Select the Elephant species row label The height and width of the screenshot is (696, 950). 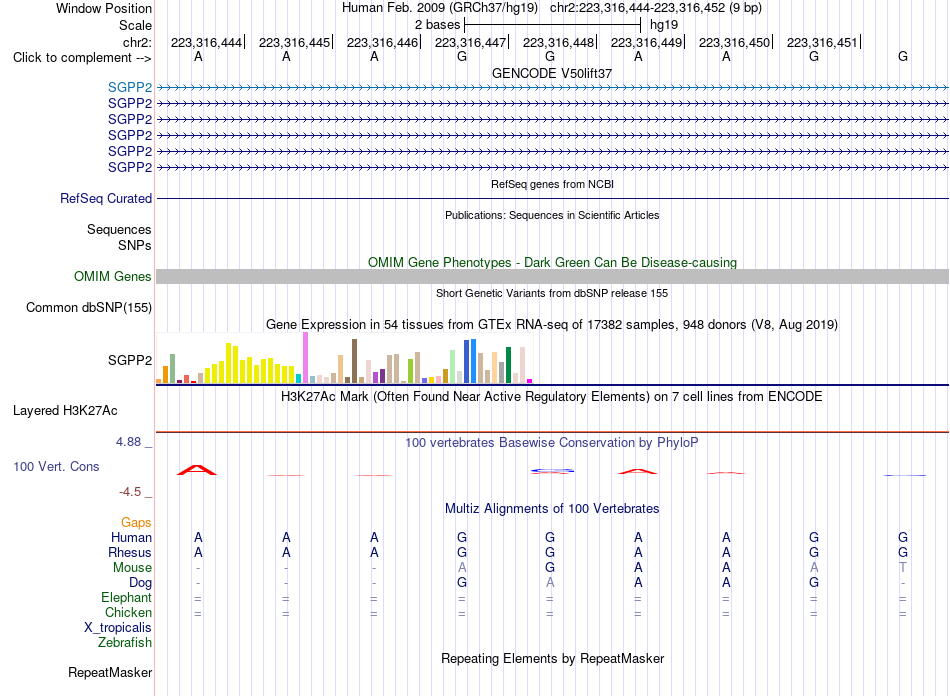pos(126,597)
